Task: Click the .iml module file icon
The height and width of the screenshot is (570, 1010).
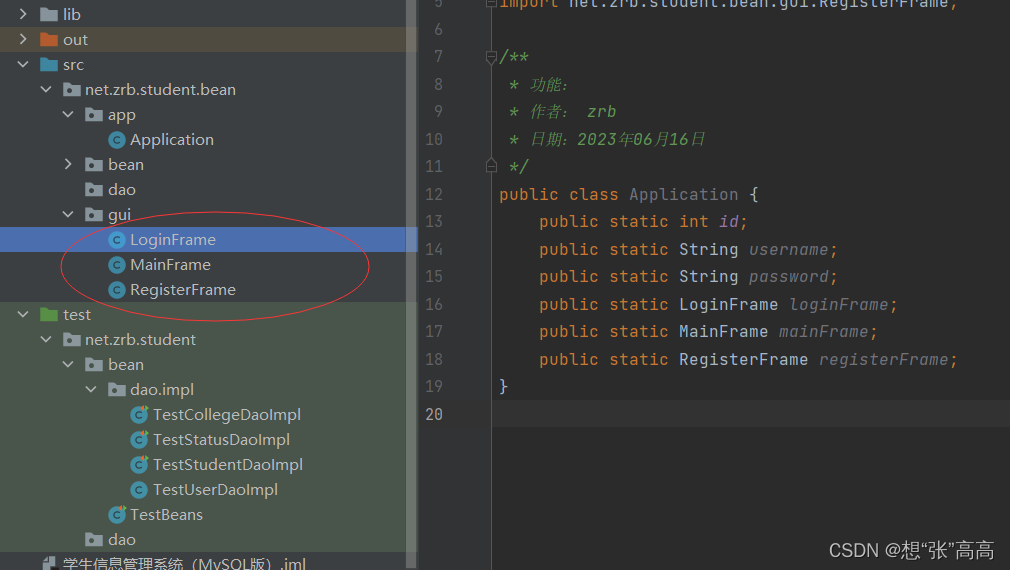Action: (49, 564)
